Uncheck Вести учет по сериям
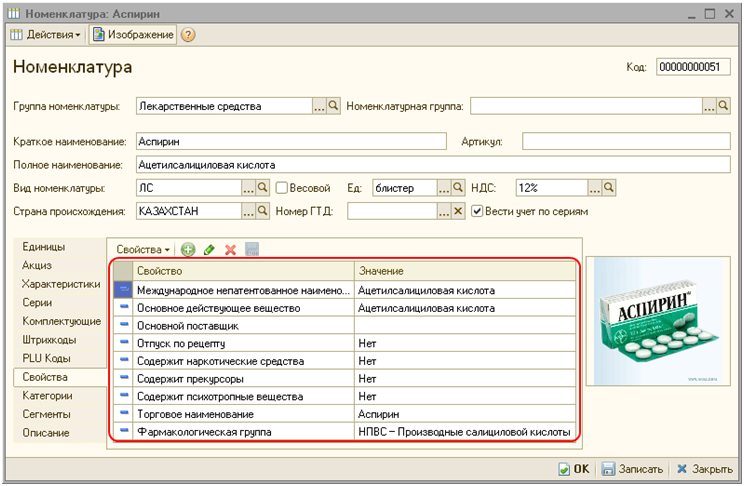The image size is (744, 486). tap(478, 211)
